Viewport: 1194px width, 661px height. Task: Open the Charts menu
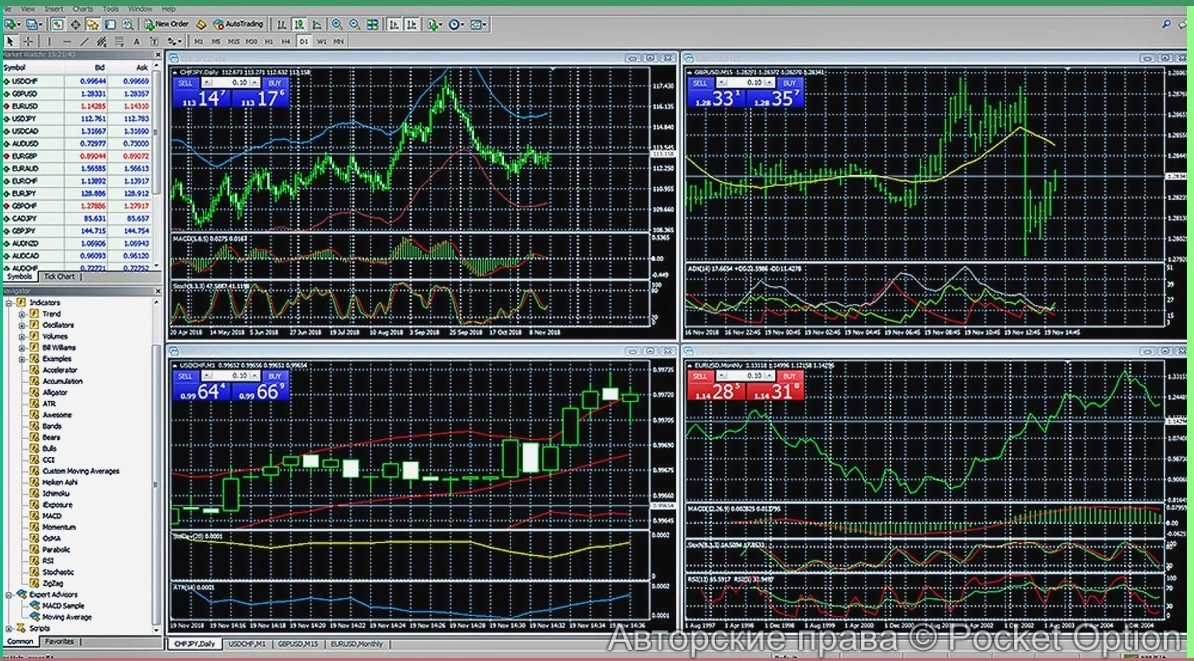point(82,8)
